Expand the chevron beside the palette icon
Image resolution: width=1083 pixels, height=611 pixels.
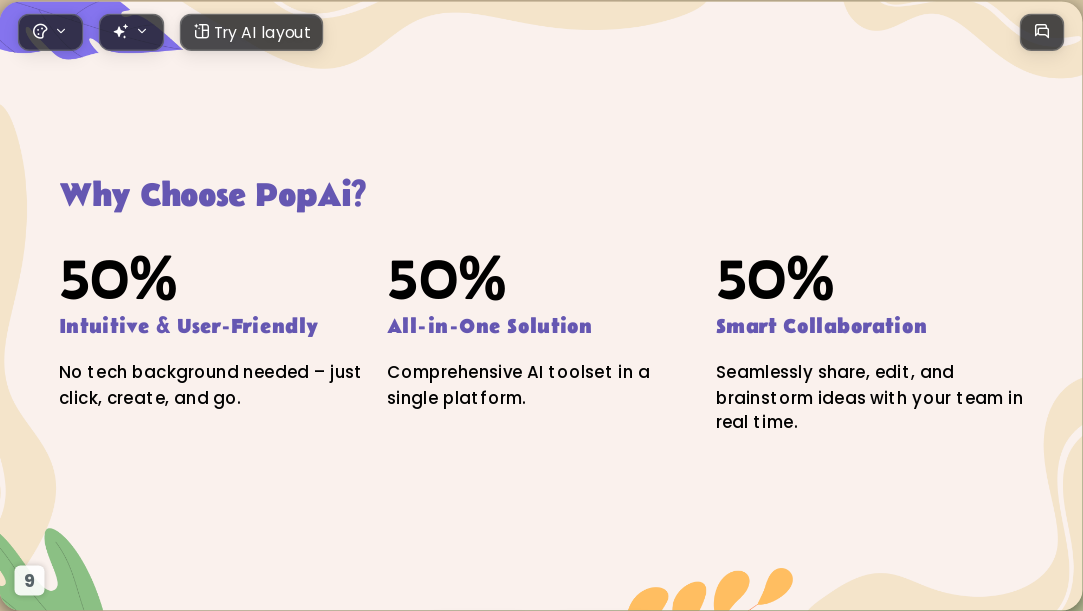click(x=61, y=32)
